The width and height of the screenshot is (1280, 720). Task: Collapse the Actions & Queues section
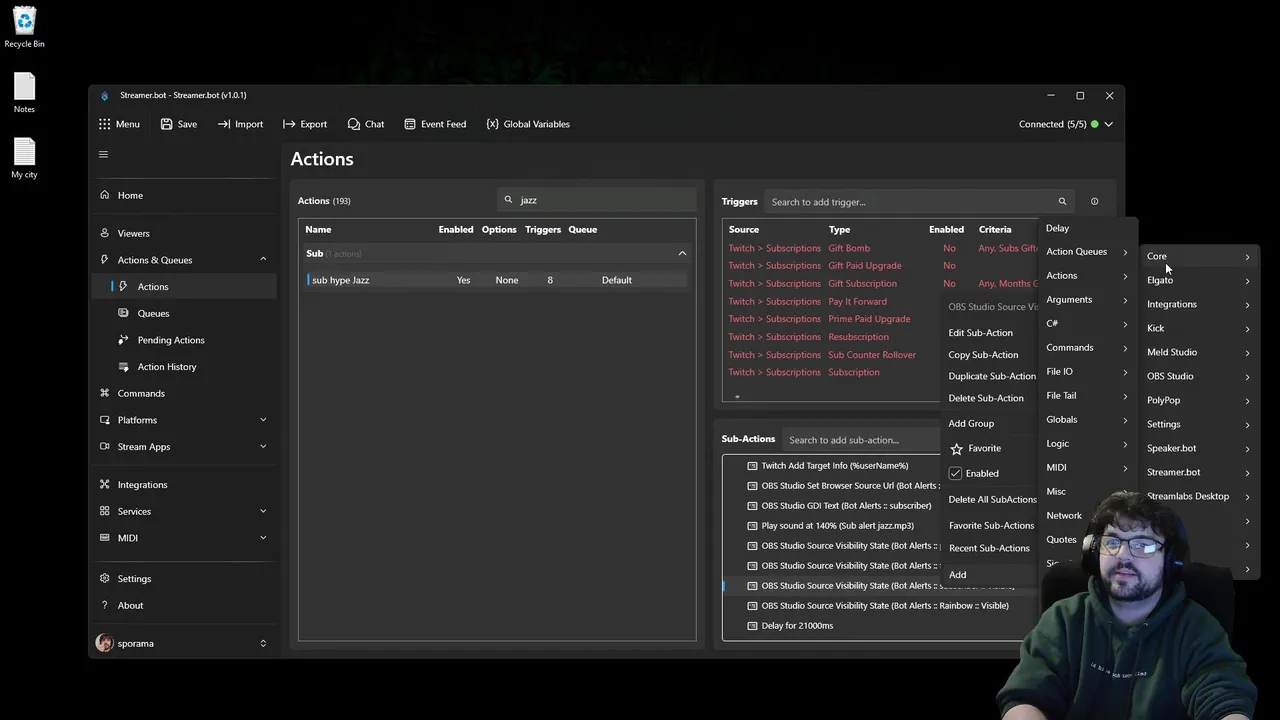pyautogui.click(x=263, y=260)
